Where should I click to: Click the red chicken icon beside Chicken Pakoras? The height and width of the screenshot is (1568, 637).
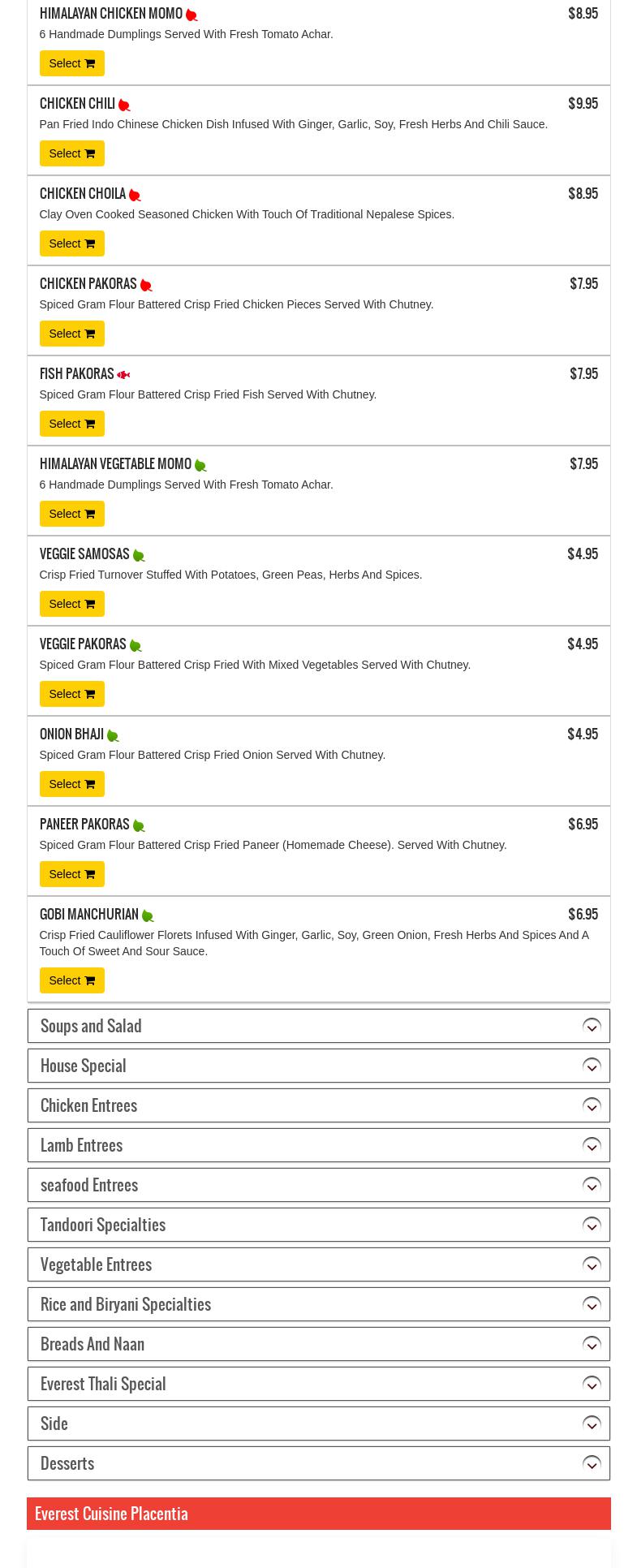pyautogui.click(x=146, y=286)
